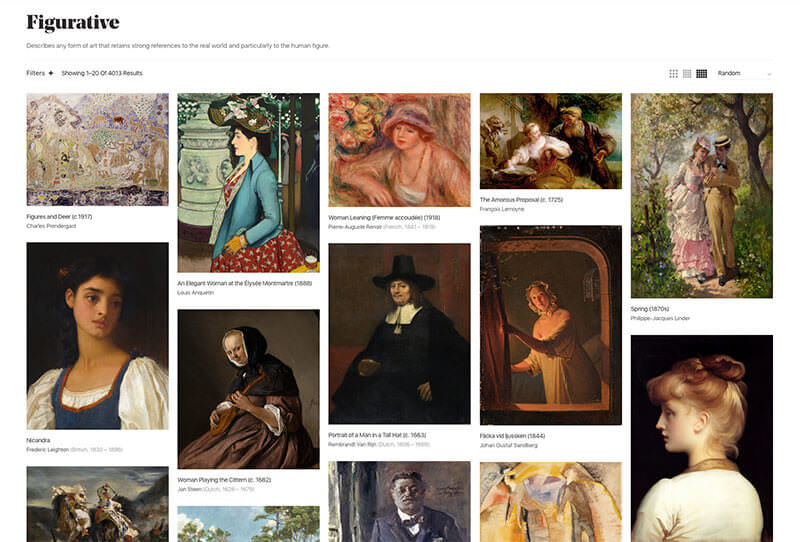Image resolution: width=800 pixels, height=542 pixels.
Task: Open artist link Rembrandt Van Rijn
Action: pos(354,445)
